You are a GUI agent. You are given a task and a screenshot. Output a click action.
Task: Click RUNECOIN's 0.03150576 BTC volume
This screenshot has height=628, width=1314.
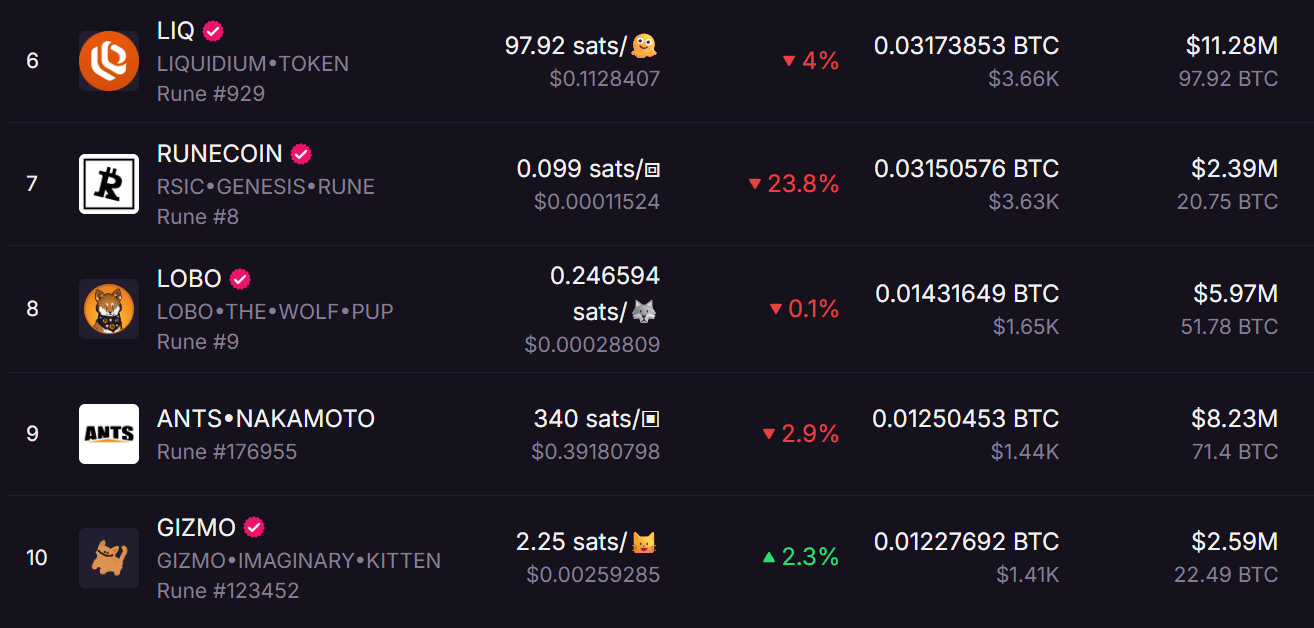tap(967, 169)
